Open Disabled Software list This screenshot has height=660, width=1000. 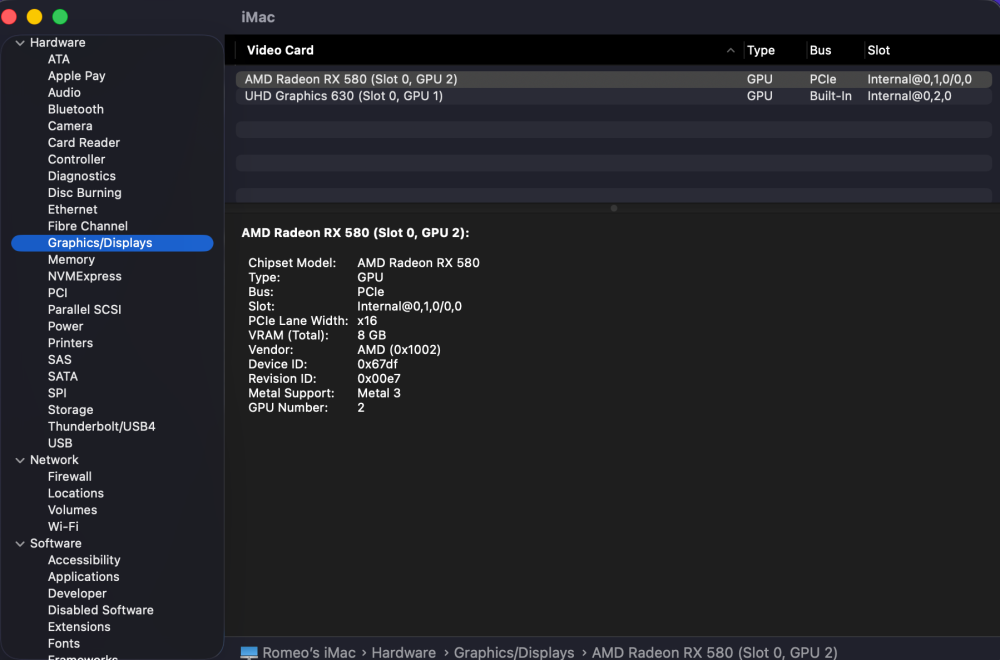coord(101,610)
